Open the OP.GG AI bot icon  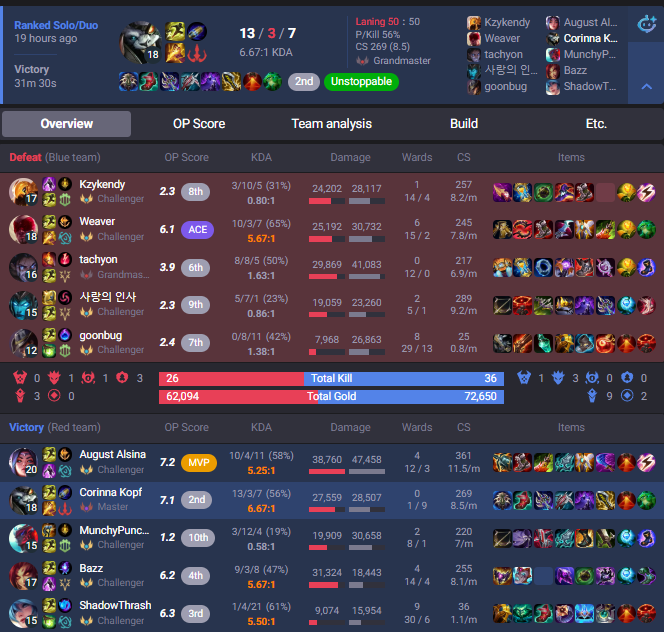646,24
